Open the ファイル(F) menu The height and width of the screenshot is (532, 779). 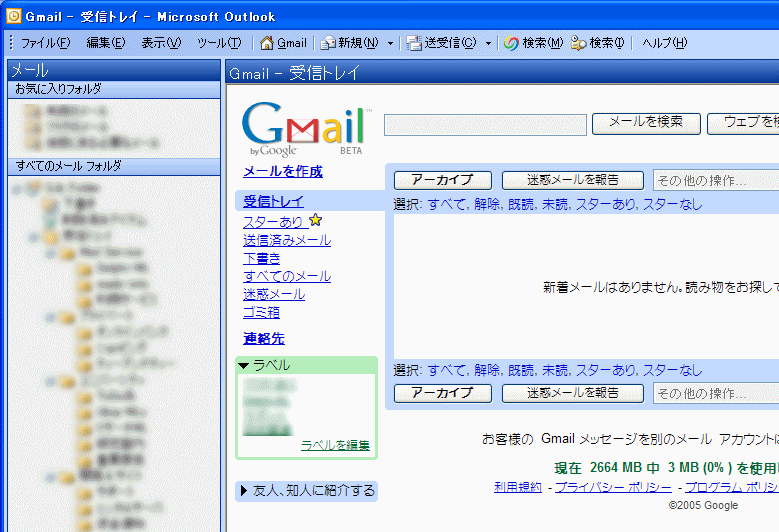coord(45,43)
